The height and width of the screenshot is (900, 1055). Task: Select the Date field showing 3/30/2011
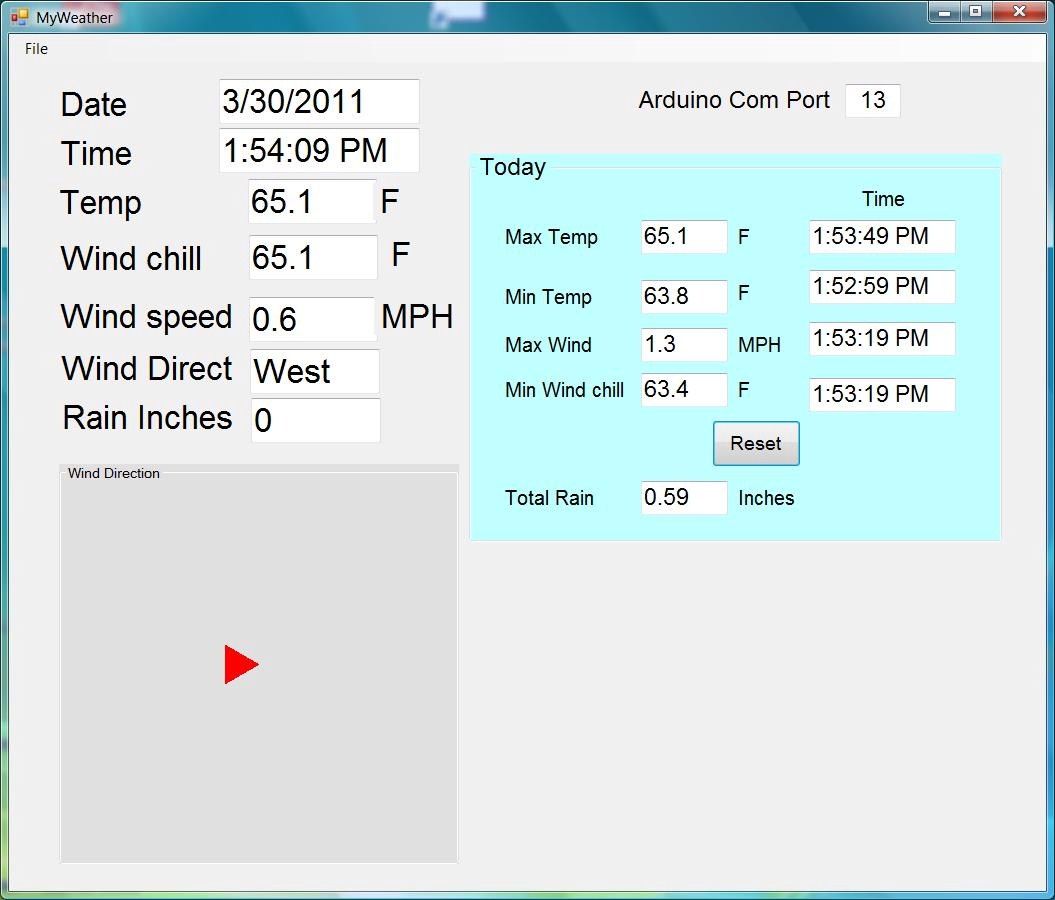tap(318, 100)
